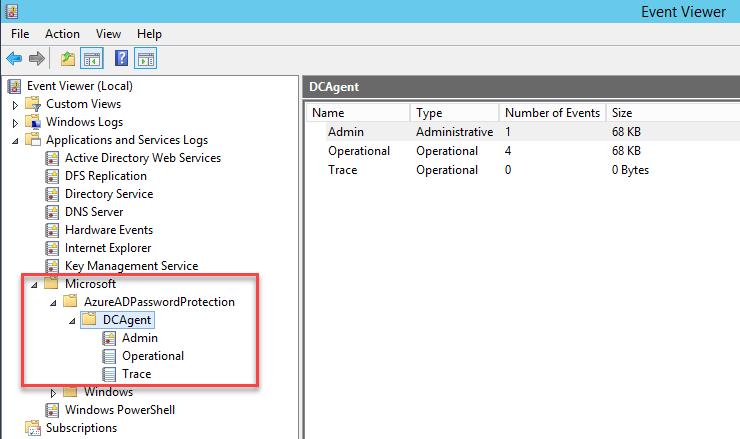740x439 pixels.
Task: Click the event count '4' cell
Action: click(x=508, y=151)
